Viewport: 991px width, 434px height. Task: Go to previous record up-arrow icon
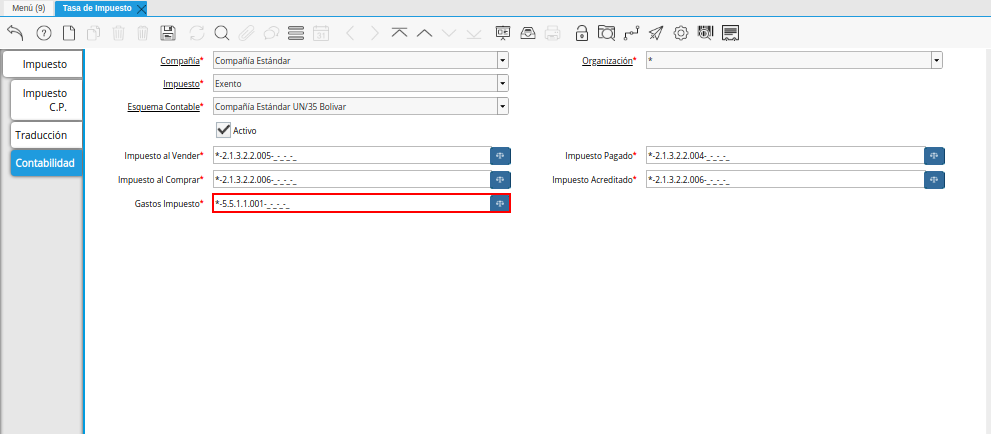point(424,33)
